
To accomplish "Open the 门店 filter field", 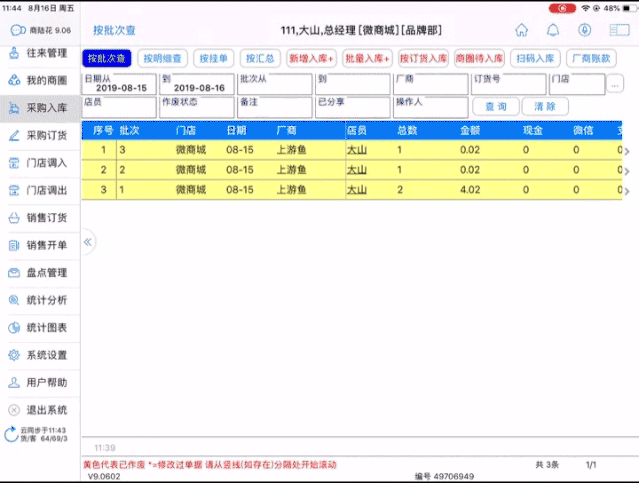I will coord(577,84).
